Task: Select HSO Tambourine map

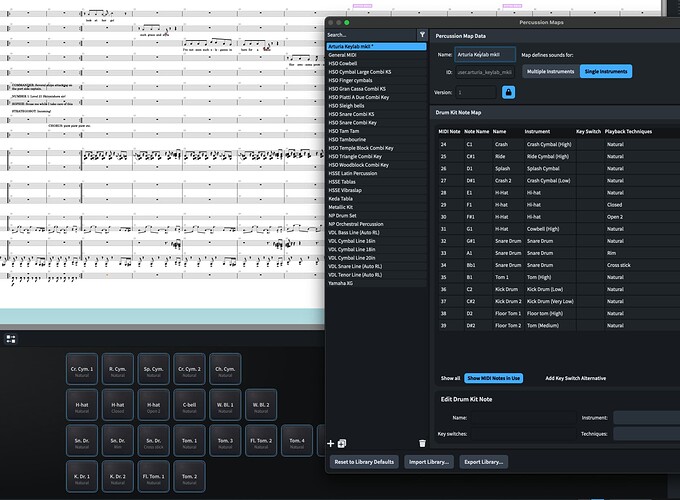Action: (x=376, y=140)
